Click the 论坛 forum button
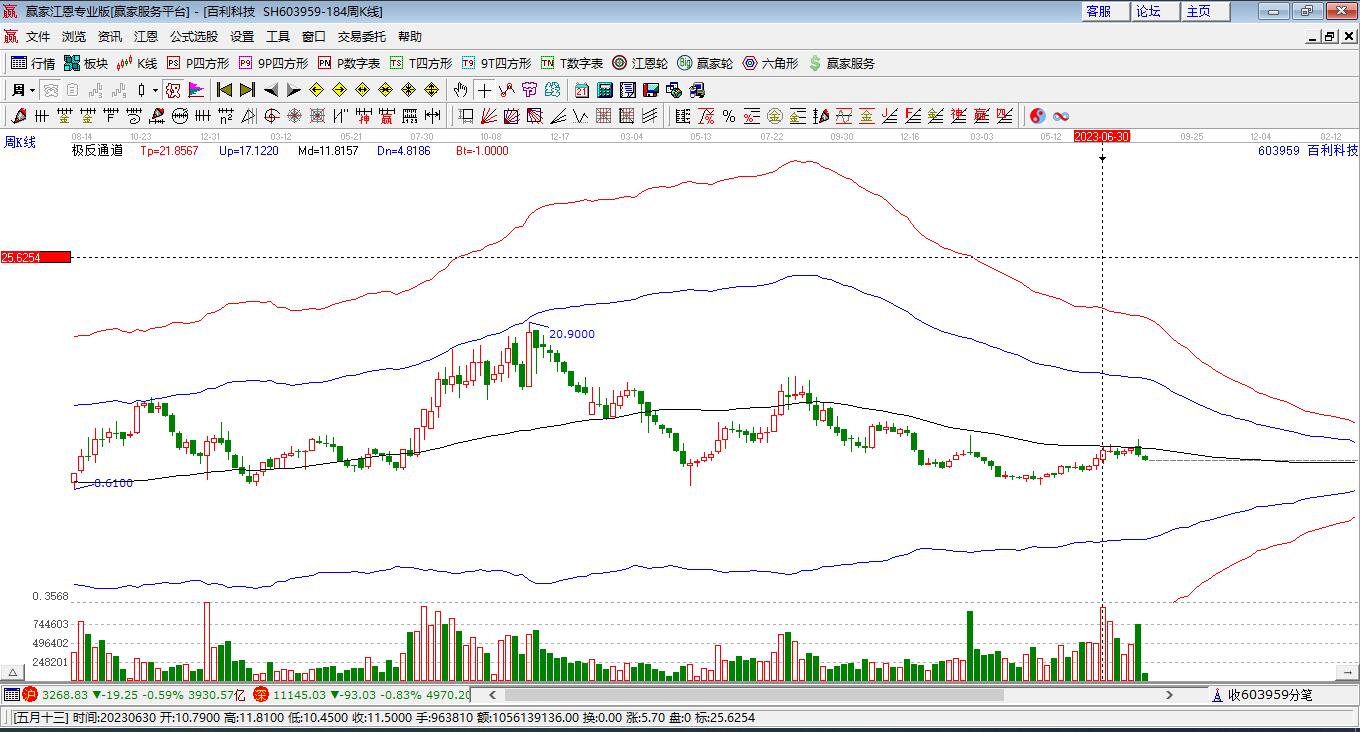1360x732 pixels. tap(1148, 11)
